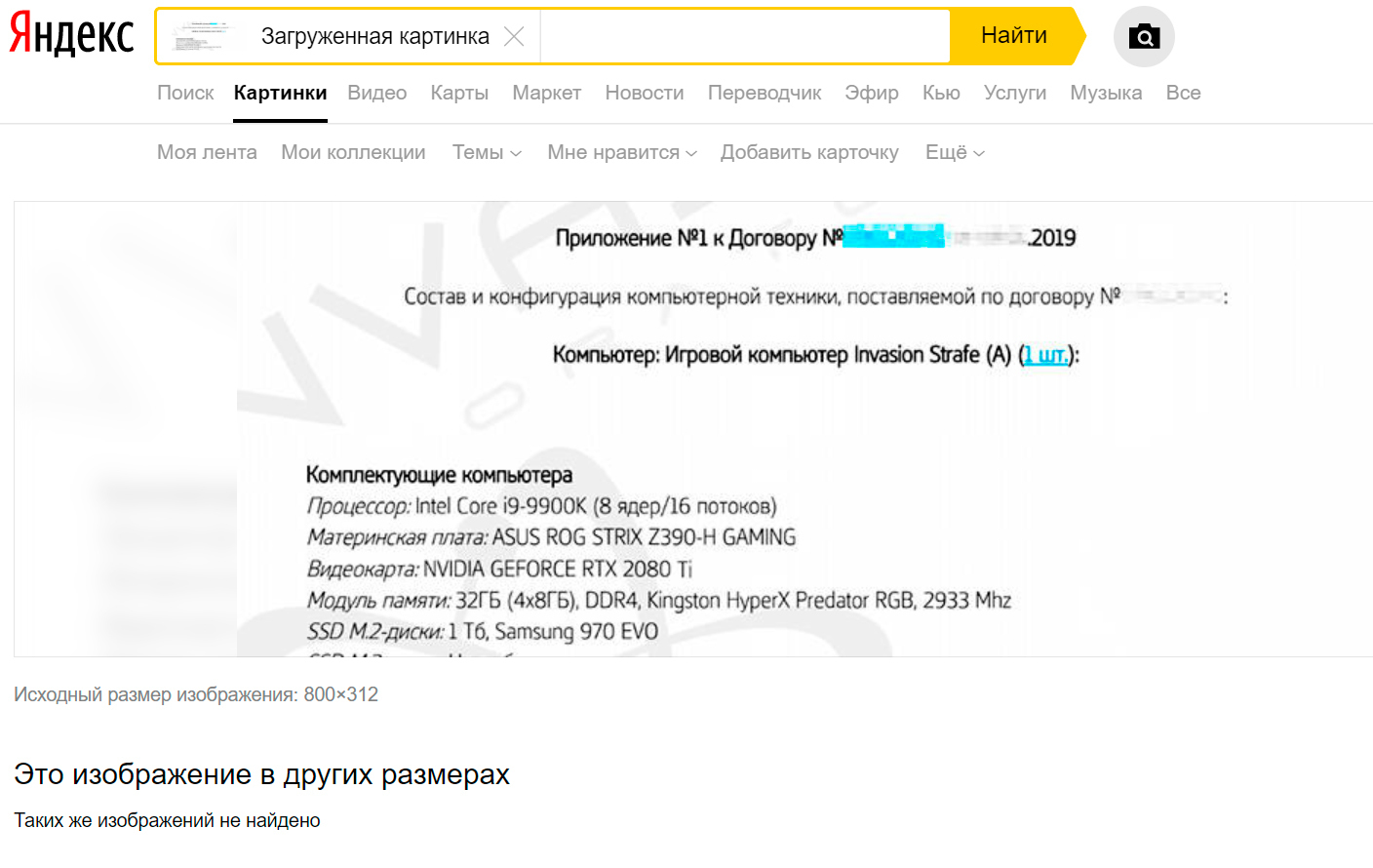Focus the search text input field

tap(745, 37)
